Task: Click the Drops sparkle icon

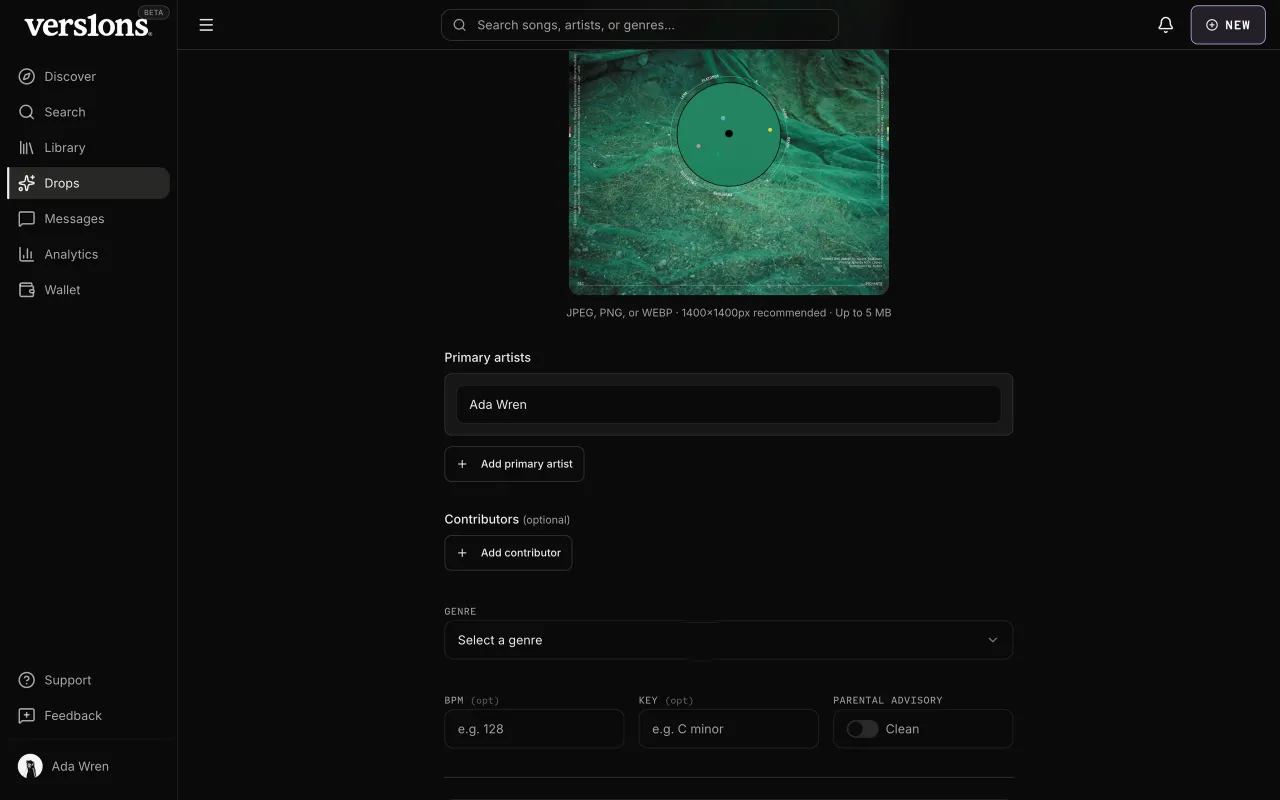Action: [27, 183]
